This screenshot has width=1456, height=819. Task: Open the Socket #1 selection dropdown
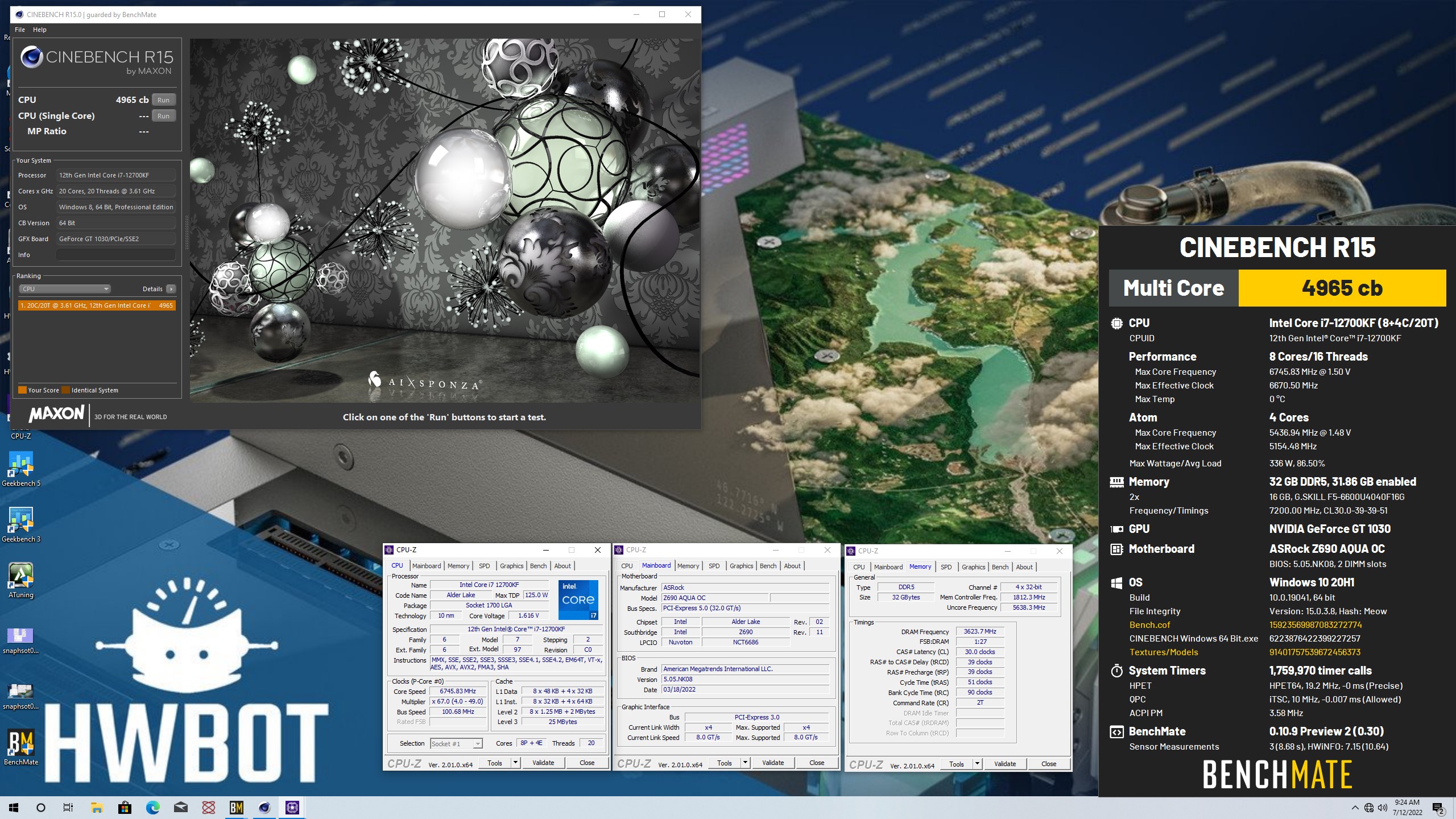[x=456, y=743]
